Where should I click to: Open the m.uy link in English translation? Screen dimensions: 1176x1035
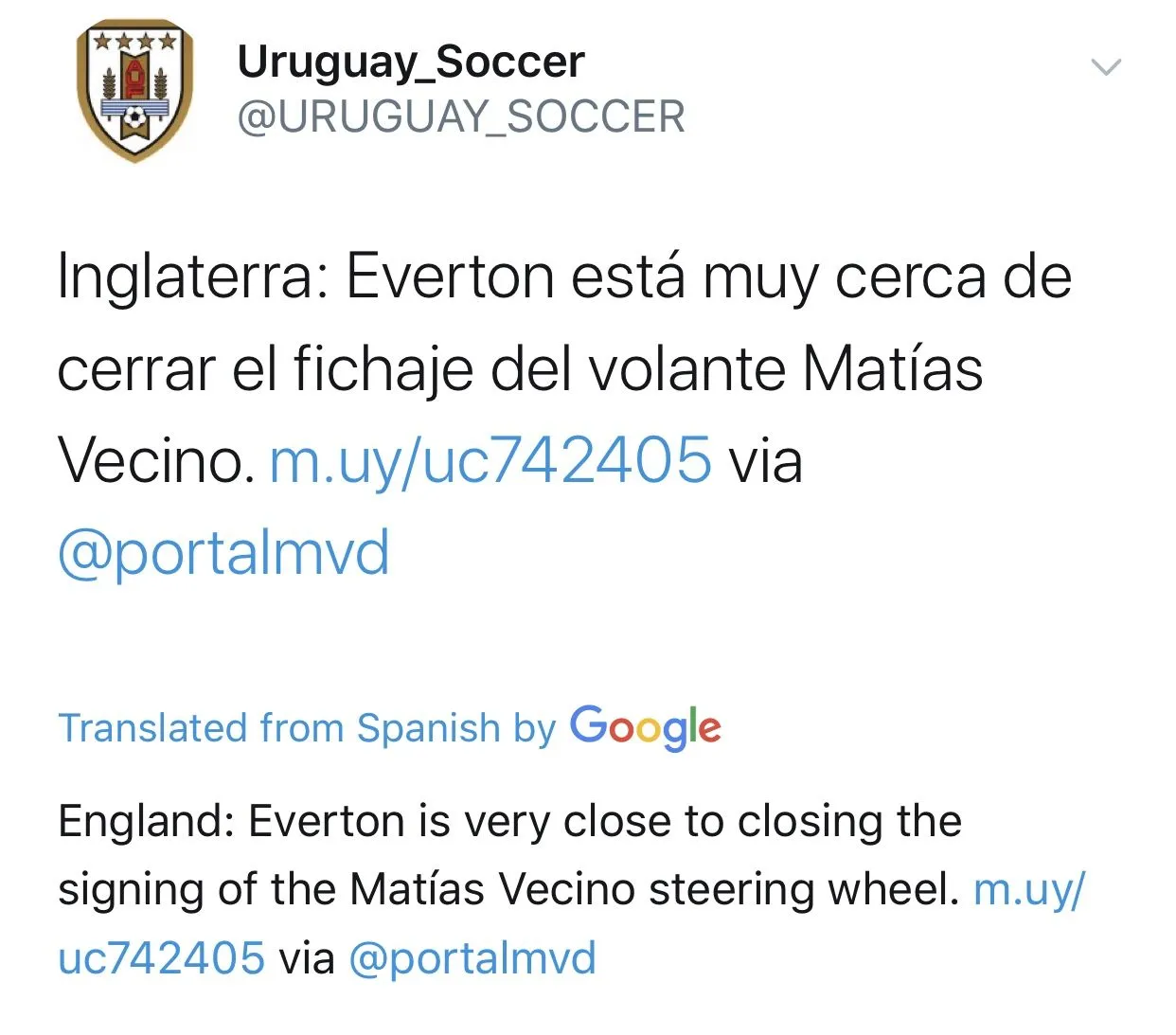[1028, 889]
